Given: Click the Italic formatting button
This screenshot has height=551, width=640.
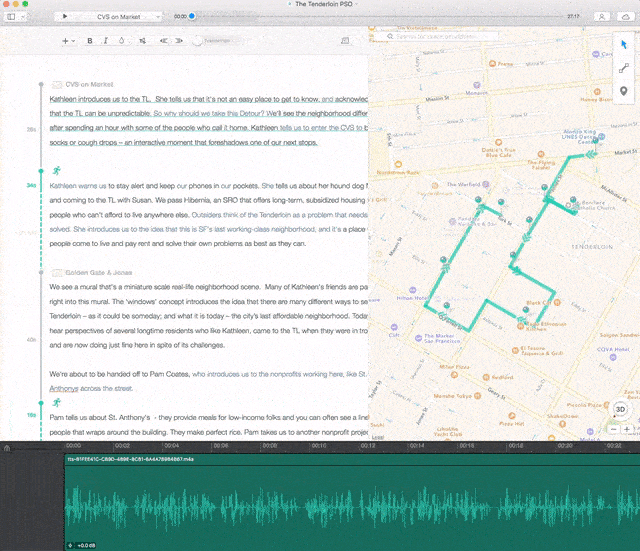Looking at the screenshot, I should (x=105, y=41).
